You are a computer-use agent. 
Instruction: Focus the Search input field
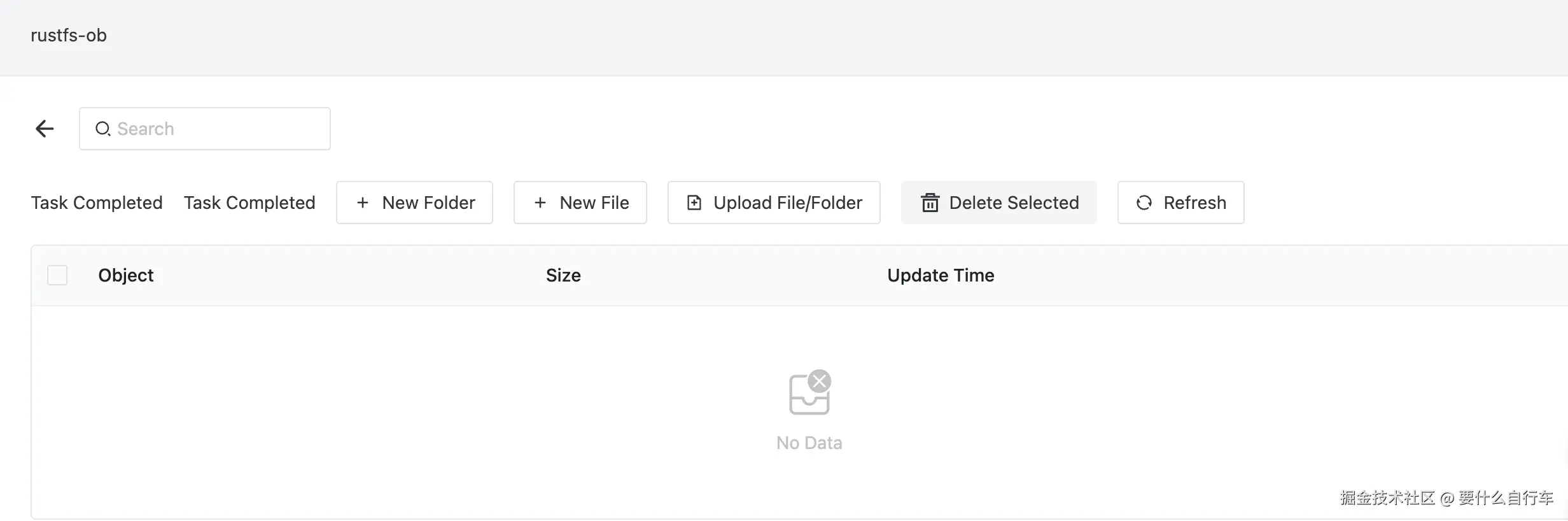pos(216,129)
